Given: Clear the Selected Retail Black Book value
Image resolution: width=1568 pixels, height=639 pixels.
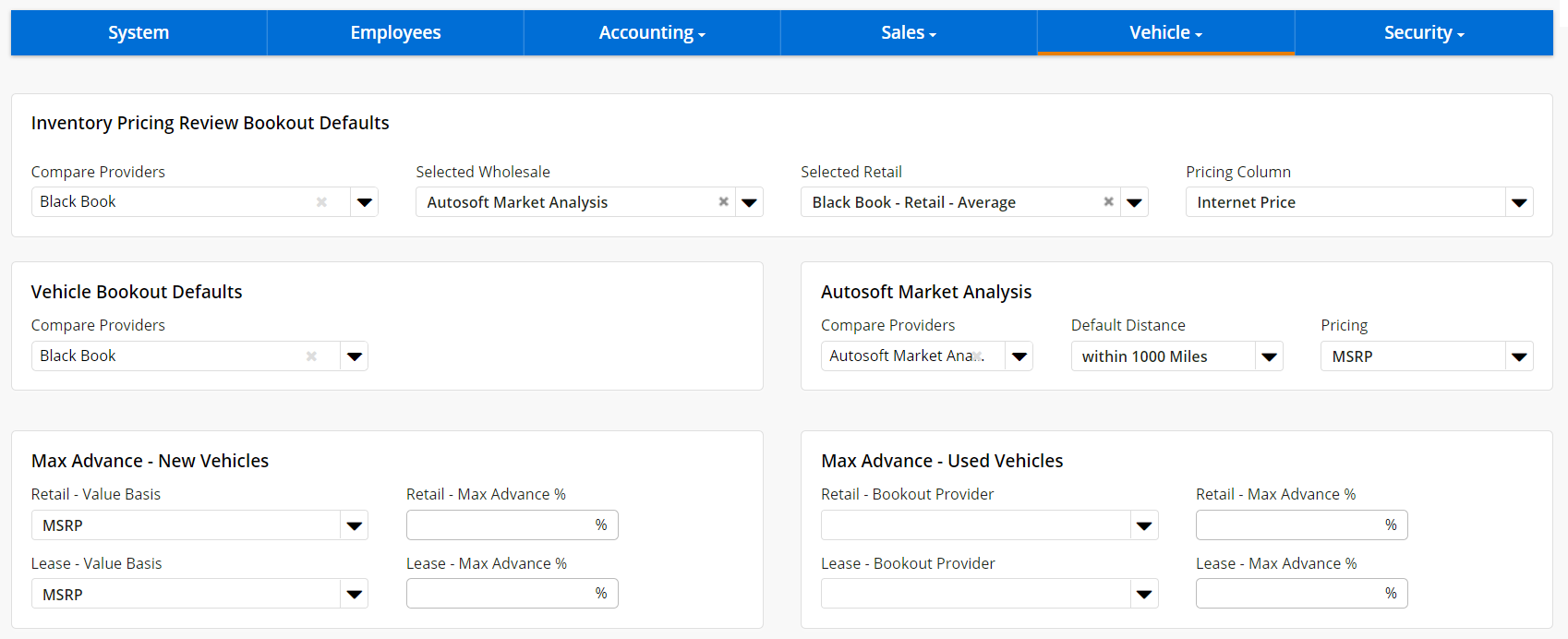Looking at the screenshot, I should [x=1108, y=202].
